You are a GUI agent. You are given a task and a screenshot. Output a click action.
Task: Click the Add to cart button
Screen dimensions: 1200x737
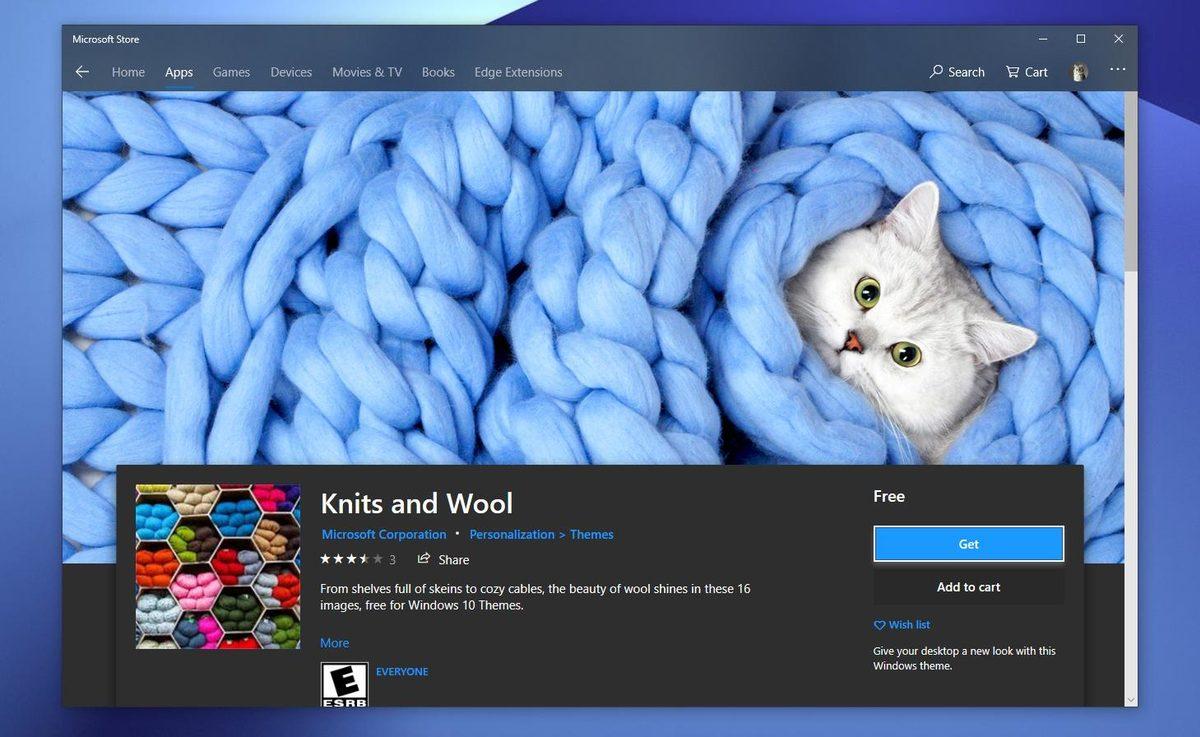[x=968, y=587]
